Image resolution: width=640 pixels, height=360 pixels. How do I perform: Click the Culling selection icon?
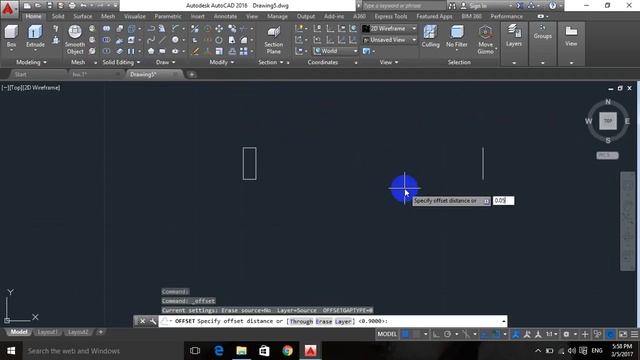pyautogui.click(x=430, y=36)
